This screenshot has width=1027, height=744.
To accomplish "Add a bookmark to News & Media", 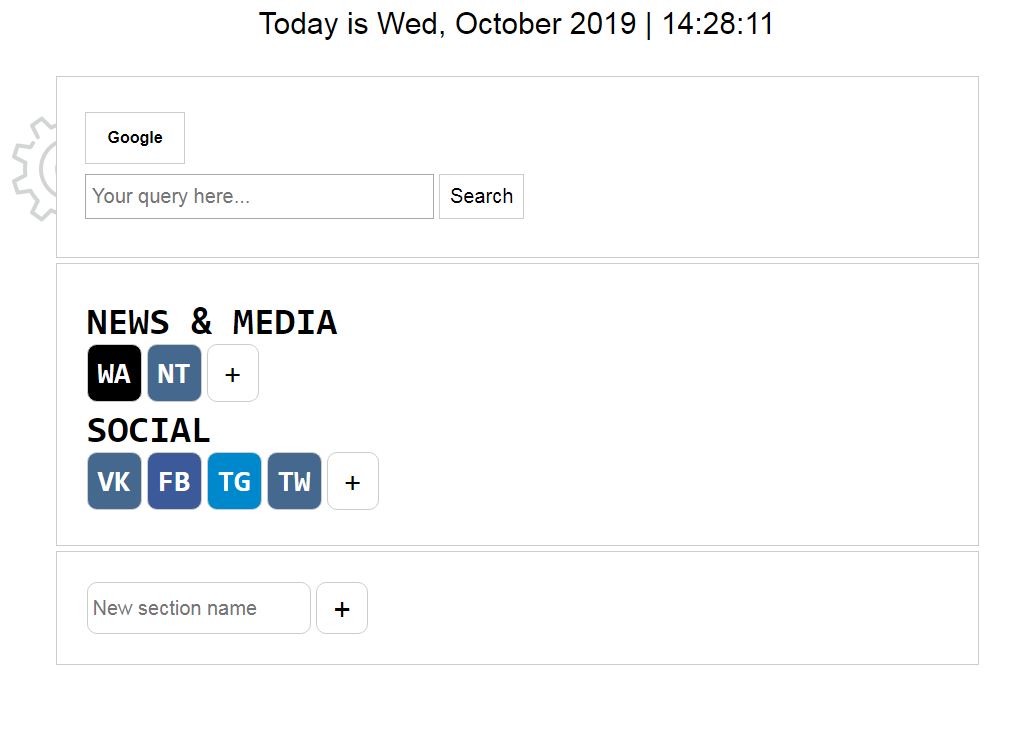I will 233,373.
